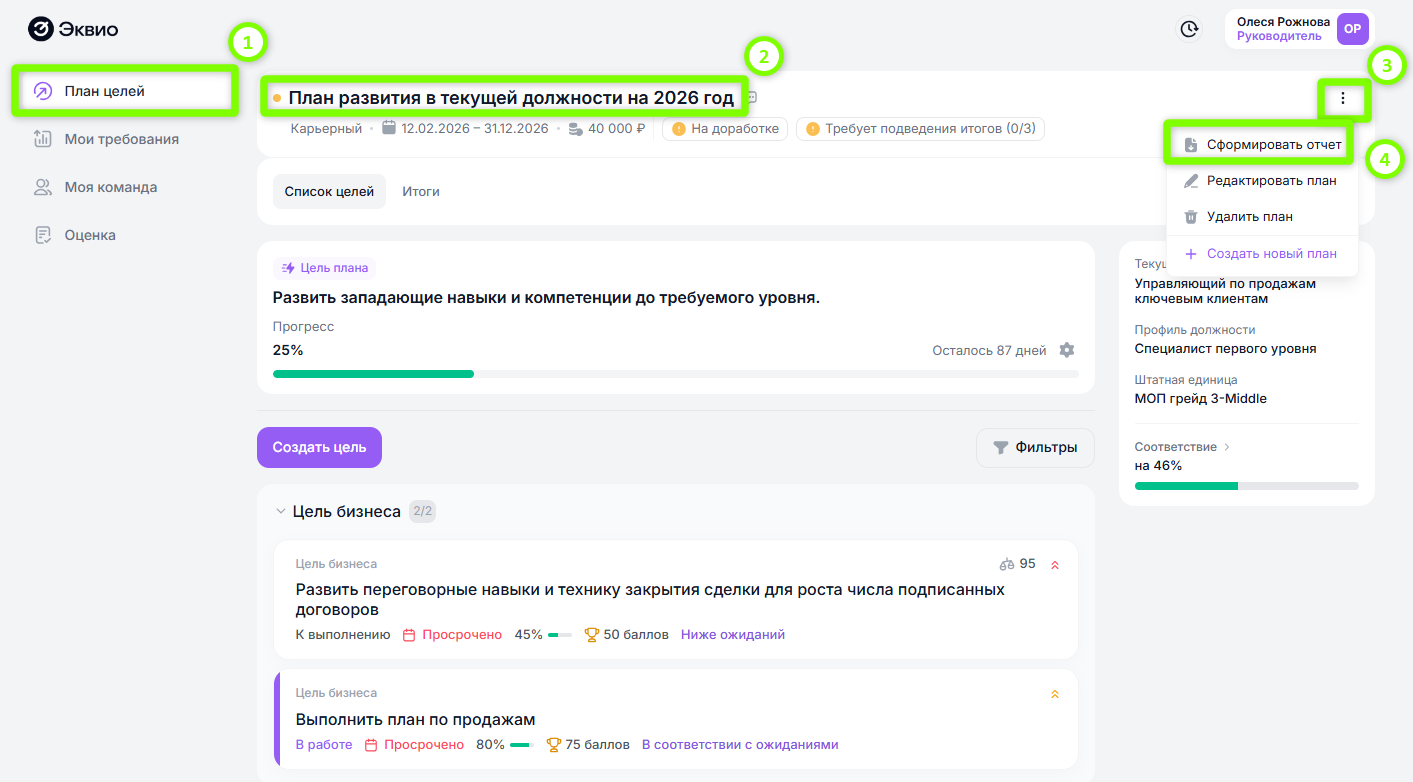This screenshot has width=1413, height=782.
Task: Choose Редактировать план in the menu
Action: 1262,181
